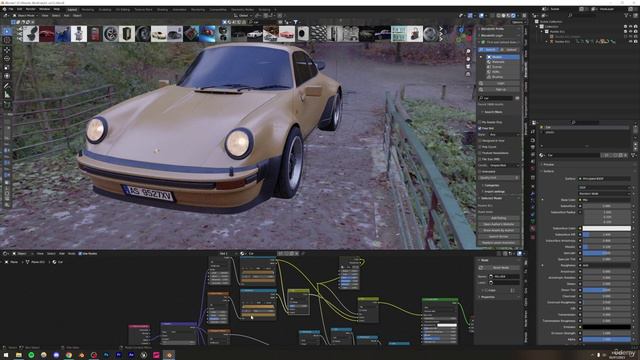Select the Measure ruler tool
Image resolution: width=640 pixels, height=360 pixels.
point(7,95)
